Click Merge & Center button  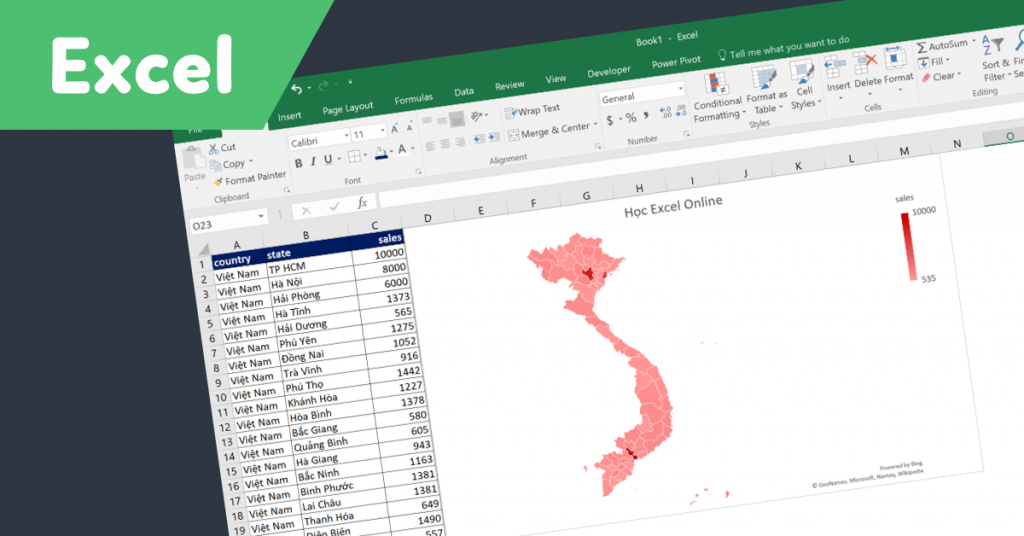(x=552, y=131)
